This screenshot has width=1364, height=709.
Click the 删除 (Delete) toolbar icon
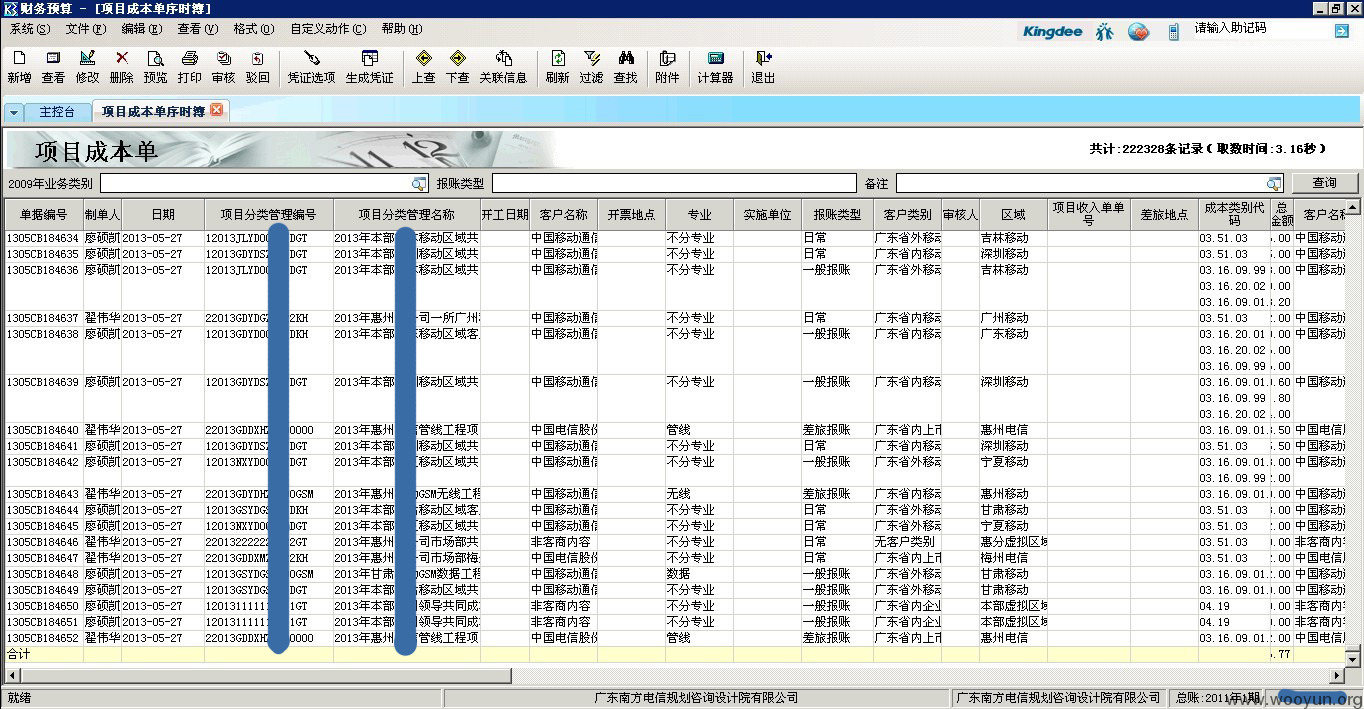122,67
